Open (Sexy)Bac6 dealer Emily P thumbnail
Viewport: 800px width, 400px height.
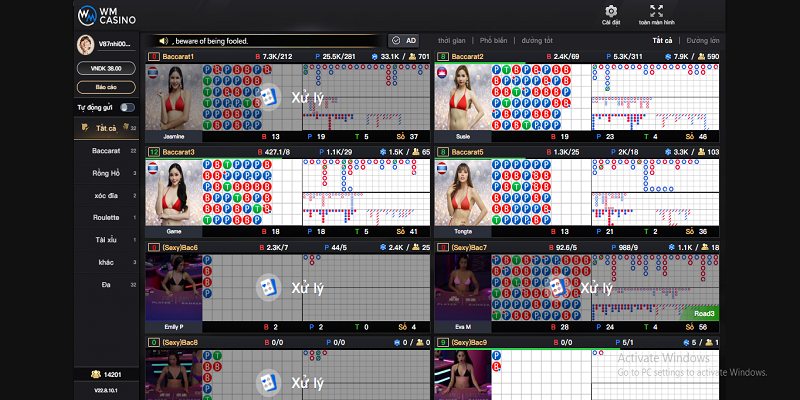coord(173,288)
